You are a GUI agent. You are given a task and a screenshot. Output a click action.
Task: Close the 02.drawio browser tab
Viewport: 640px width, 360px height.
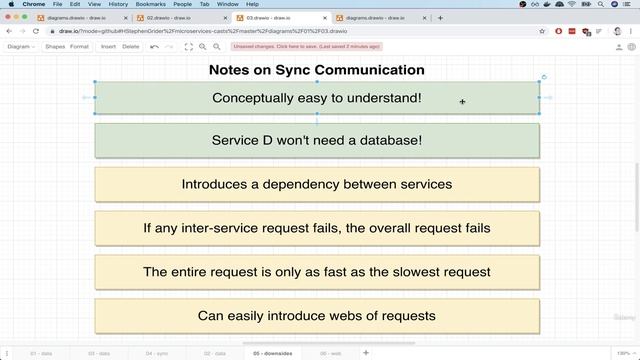click(225, 18)
